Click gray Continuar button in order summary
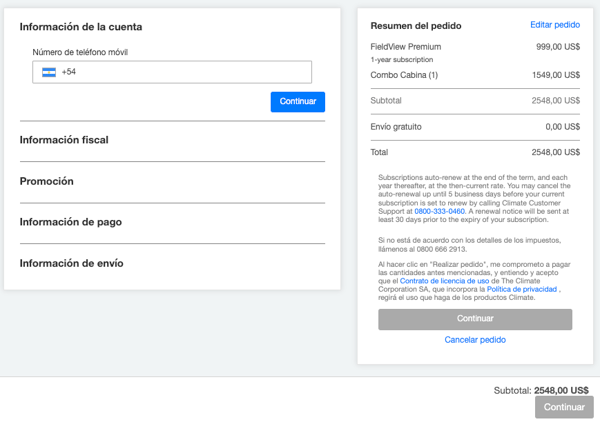Viewport: 600px width, 424px height. [x=475, y=319]
